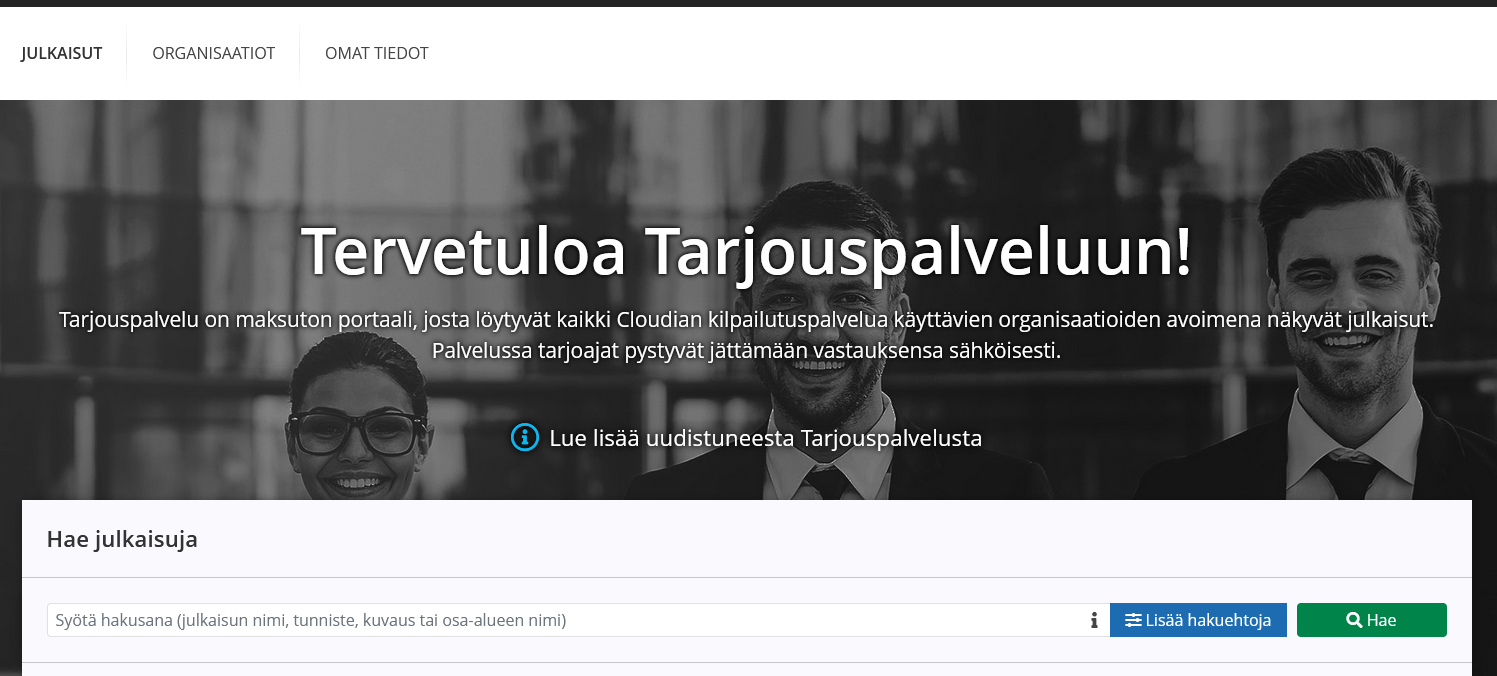Click the search field info 'i' icon
The width and height of the screenshot is (1497, 676).
[x=1094, y=620]
